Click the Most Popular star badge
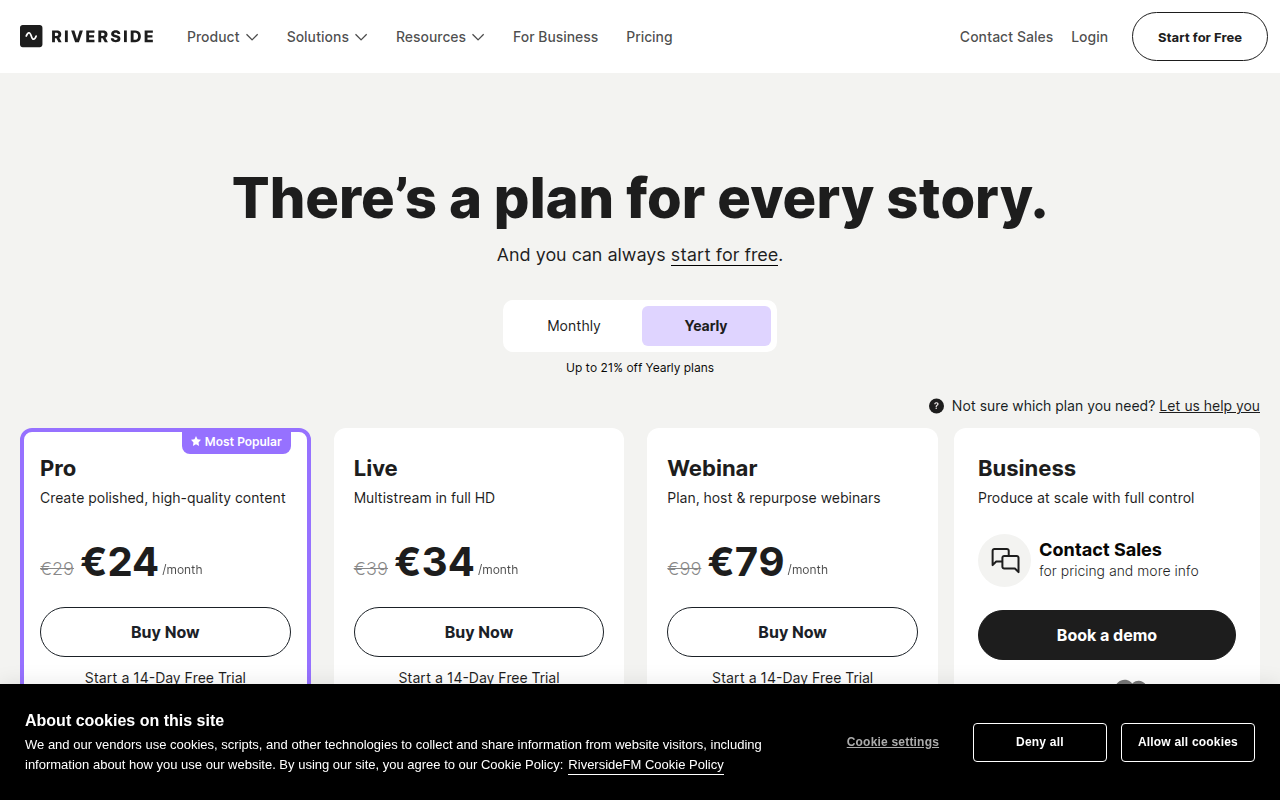The image size is (1280, 800). point(236,442)
